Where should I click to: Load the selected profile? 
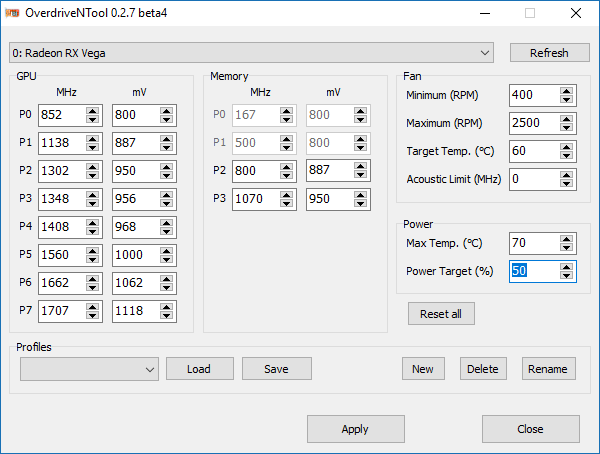[x=199, y=369]
